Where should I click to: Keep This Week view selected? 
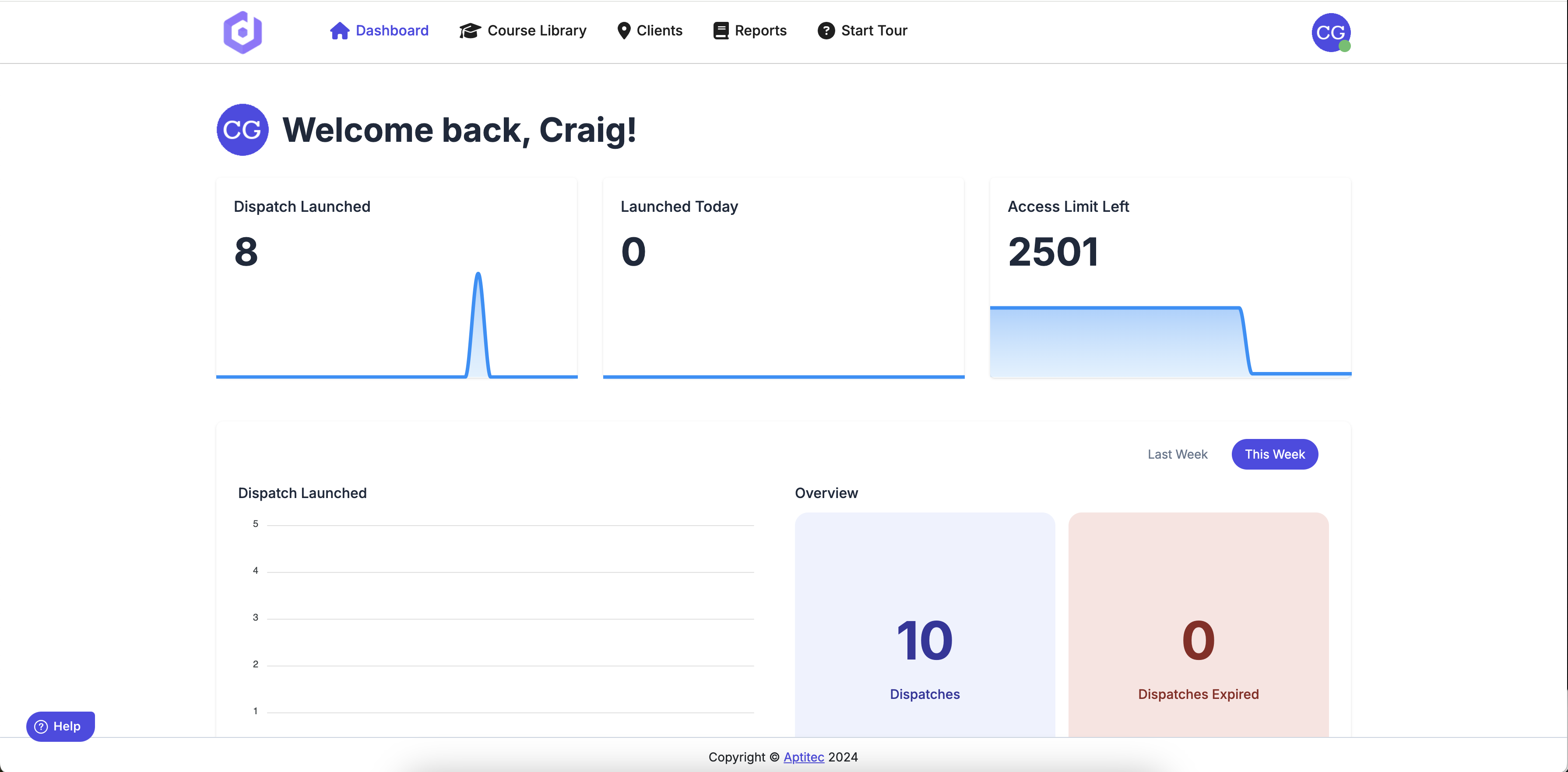point(1274,454)
